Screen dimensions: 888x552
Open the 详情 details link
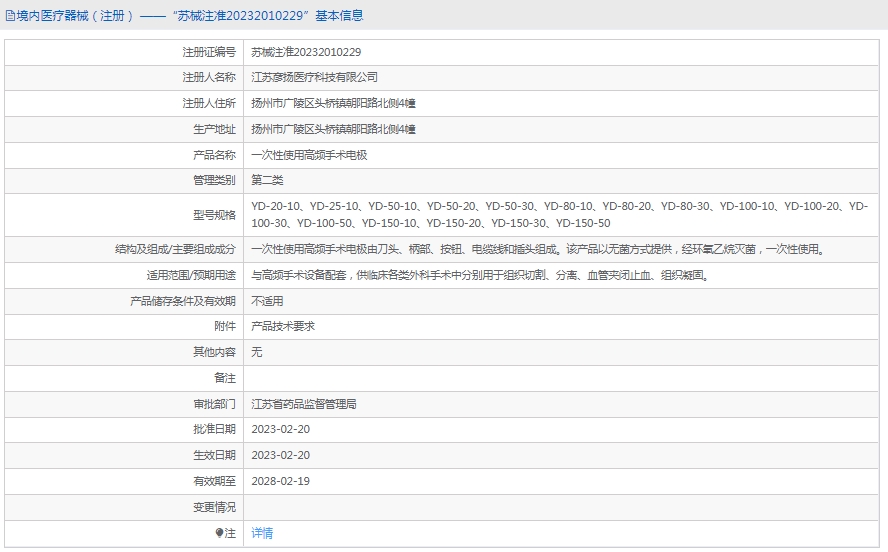(x=262, y=533)
